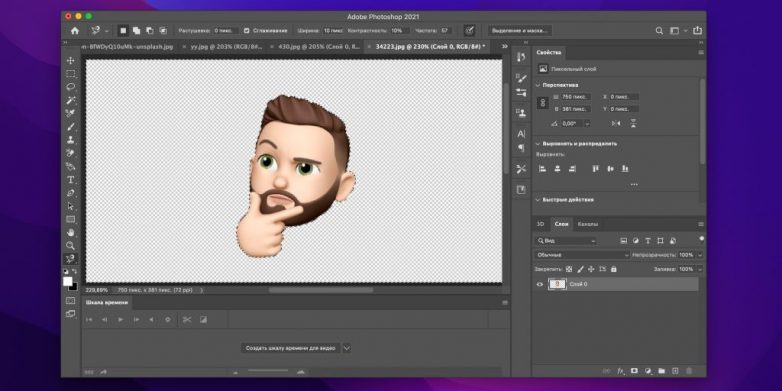Toggle the Сглаживание checkbox
The width and height of the screenshot is (782, 391).
pyautogui.click(x=246, y=31)
